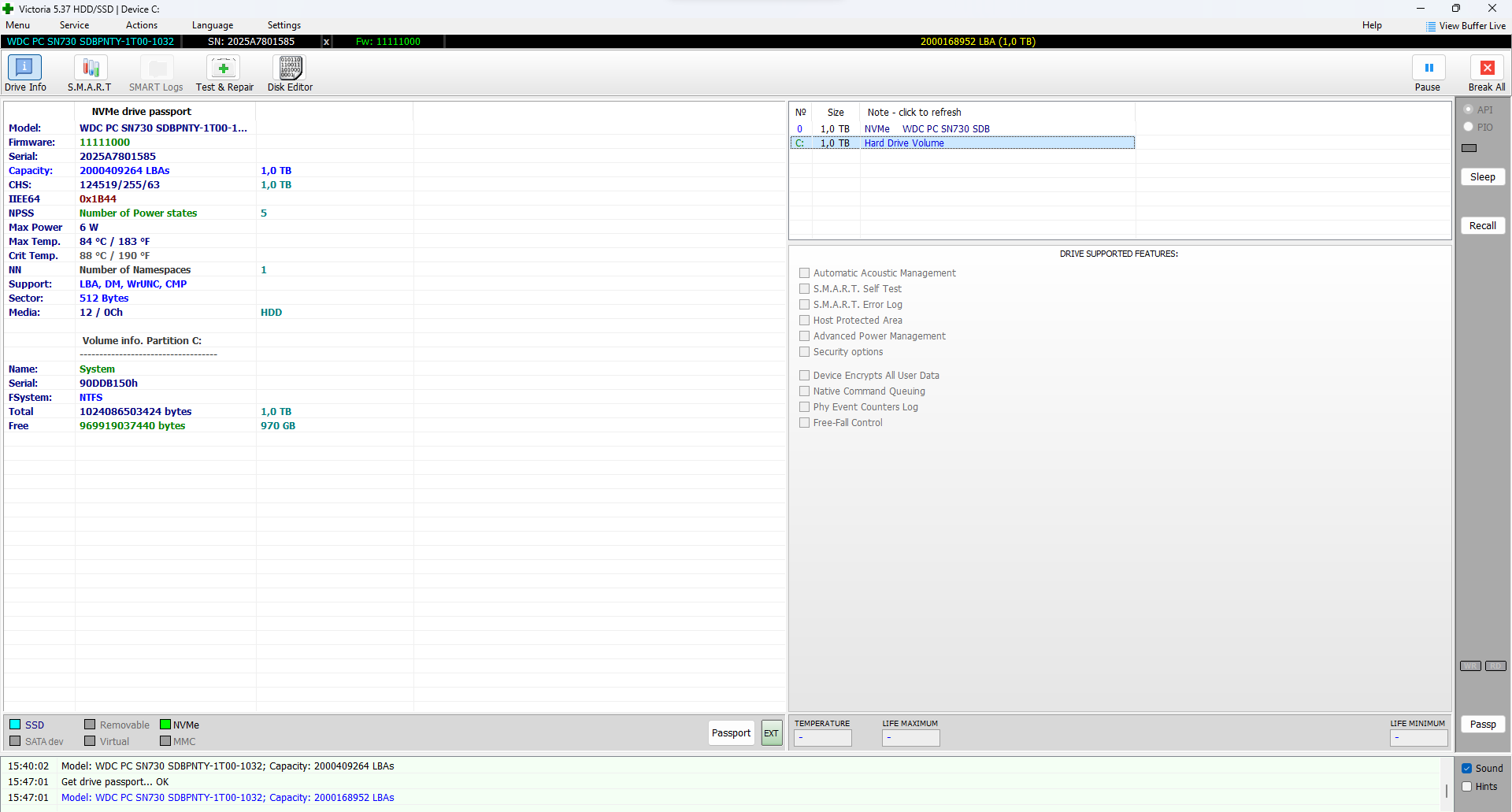
Task: Click the Virtual indicator box
Action: [x=90, y=741]
